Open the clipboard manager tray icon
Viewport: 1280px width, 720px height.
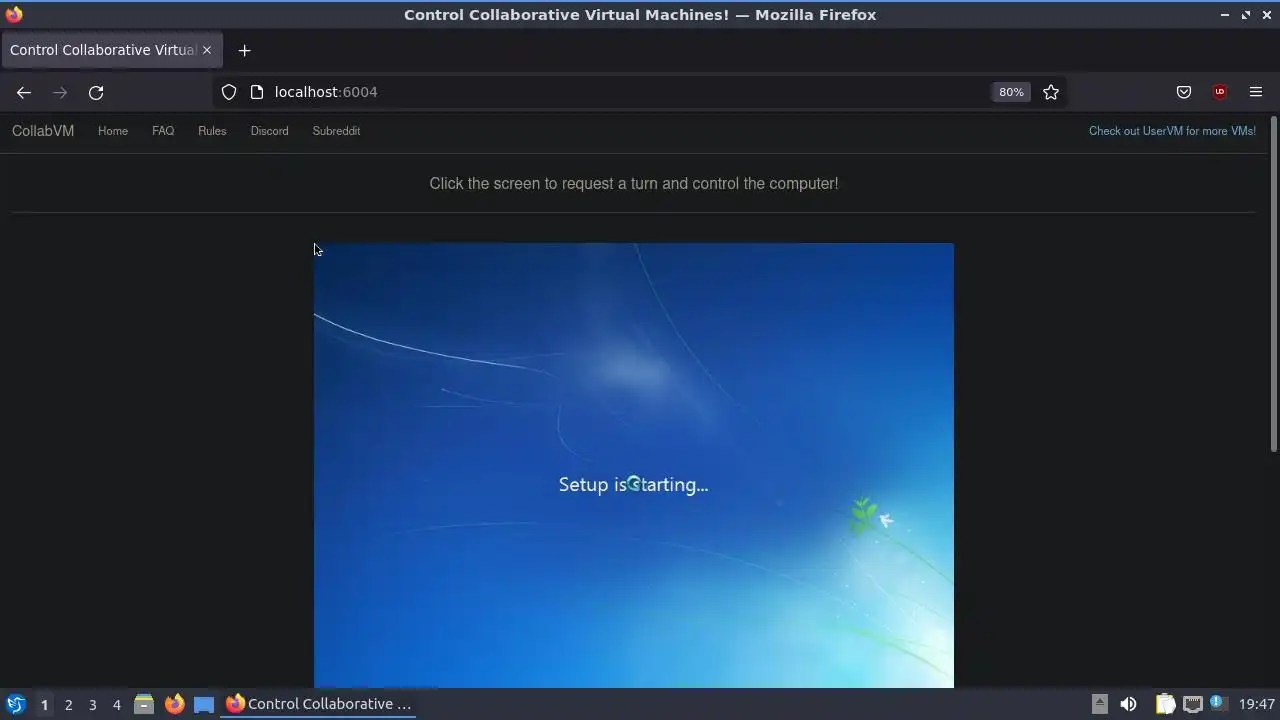click(x=1166, y=704)
